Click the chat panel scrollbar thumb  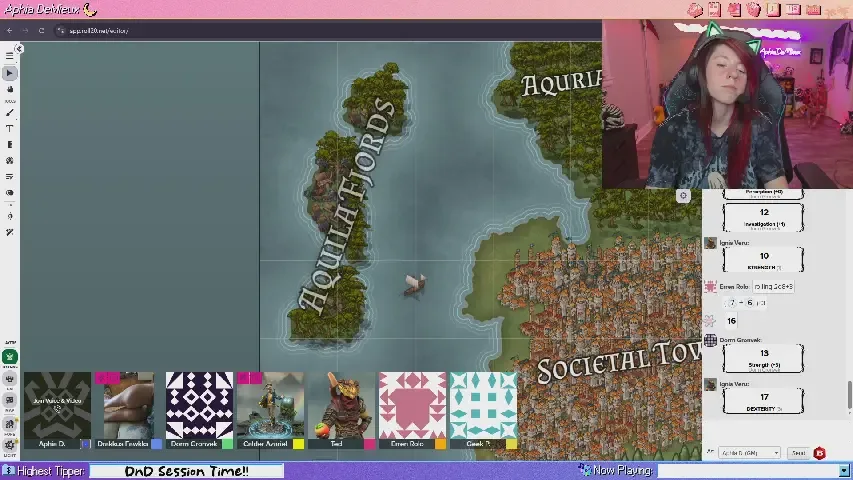click(849, 395)
